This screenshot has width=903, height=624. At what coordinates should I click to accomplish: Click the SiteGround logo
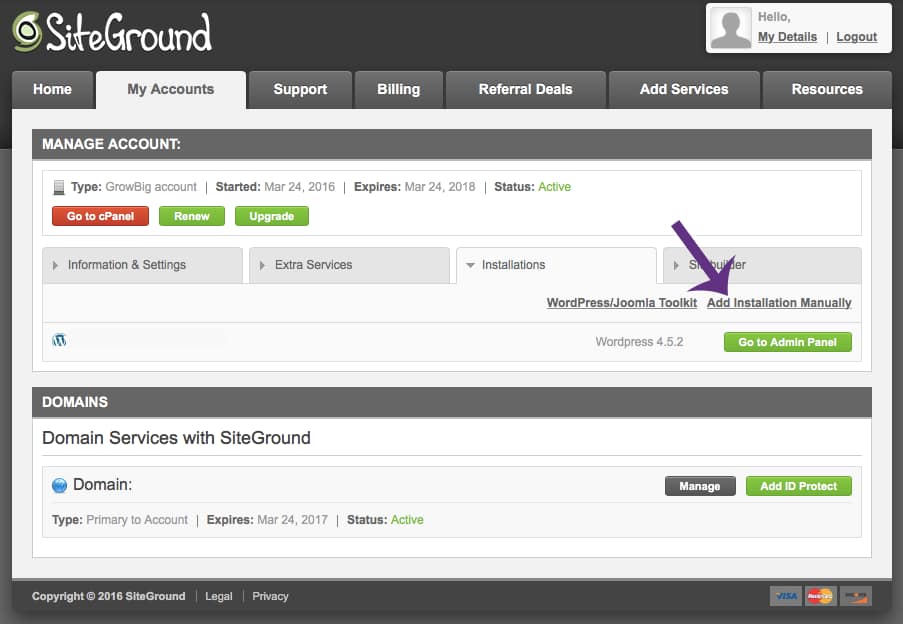[x=112, y=32]
